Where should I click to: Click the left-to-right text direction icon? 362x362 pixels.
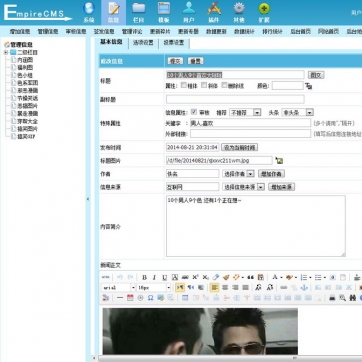tap(180, 287)
